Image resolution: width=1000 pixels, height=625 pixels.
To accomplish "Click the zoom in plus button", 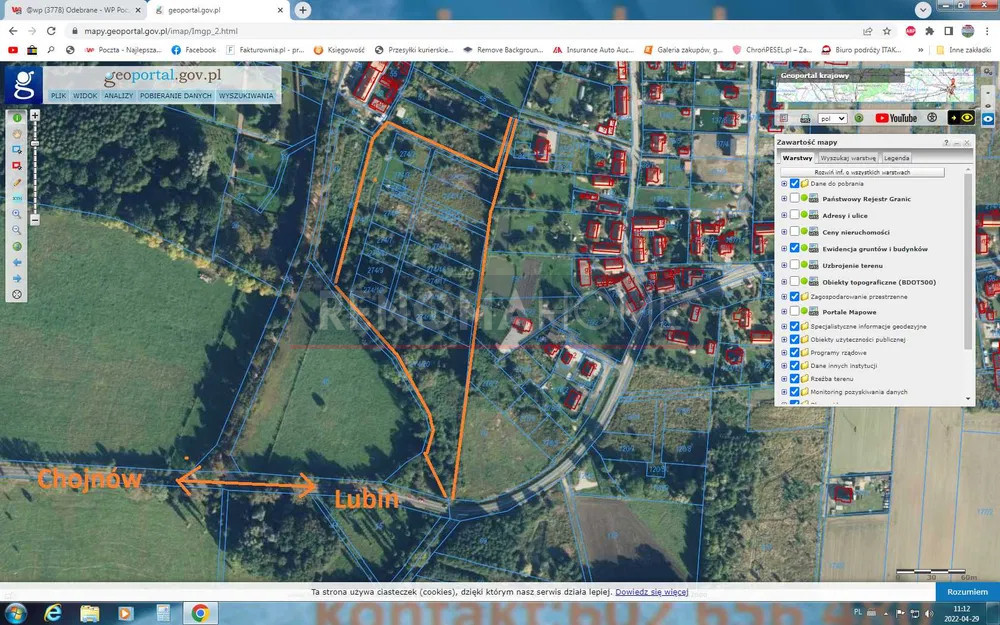I will 35,116.
